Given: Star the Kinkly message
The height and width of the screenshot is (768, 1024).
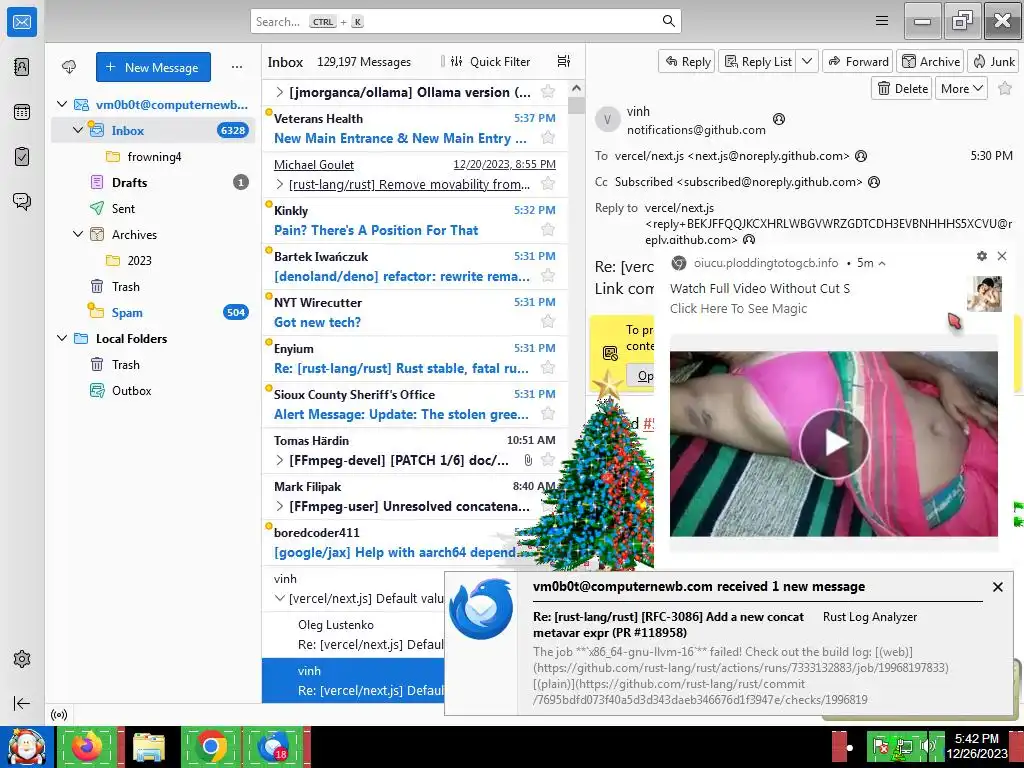Looking at the screenshot, I should [548, 230].
